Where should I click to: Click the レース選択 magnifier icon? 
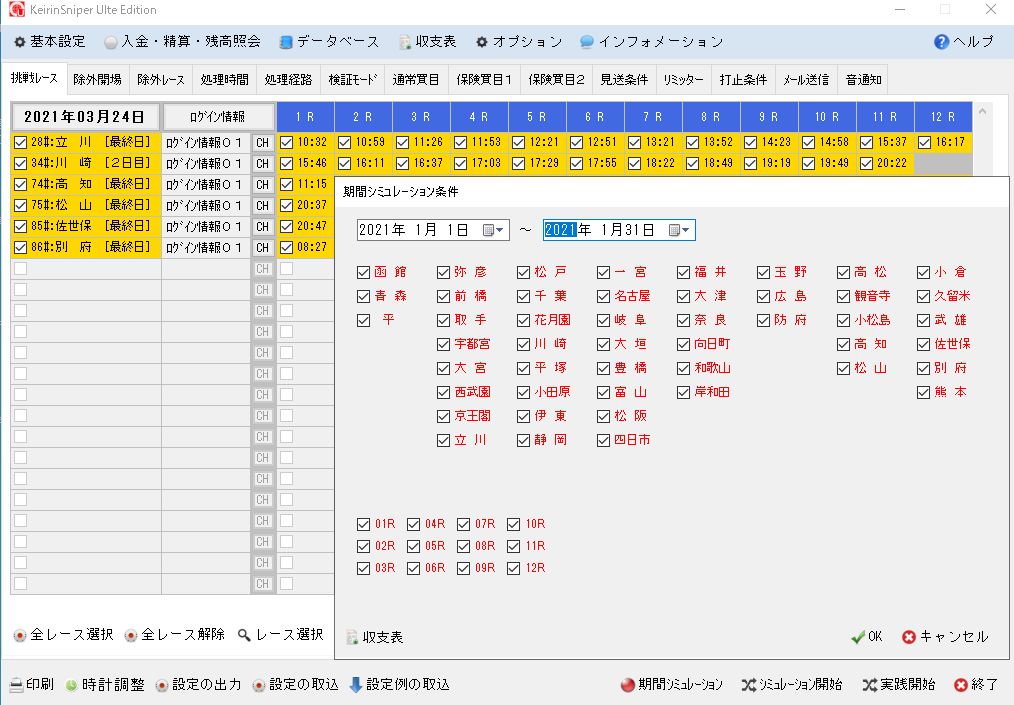[244, 636]
